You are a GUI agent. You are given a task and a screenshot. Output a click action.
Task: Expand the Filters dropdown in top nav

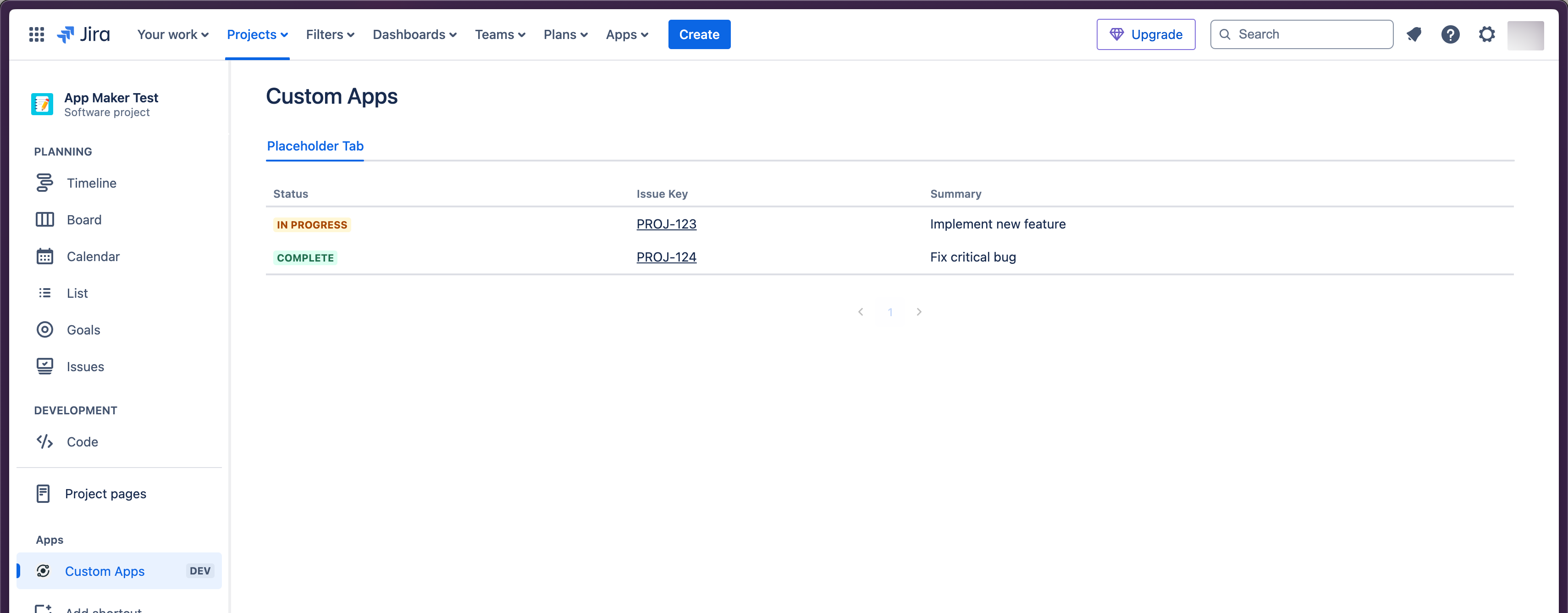click(x=330, y=34)
